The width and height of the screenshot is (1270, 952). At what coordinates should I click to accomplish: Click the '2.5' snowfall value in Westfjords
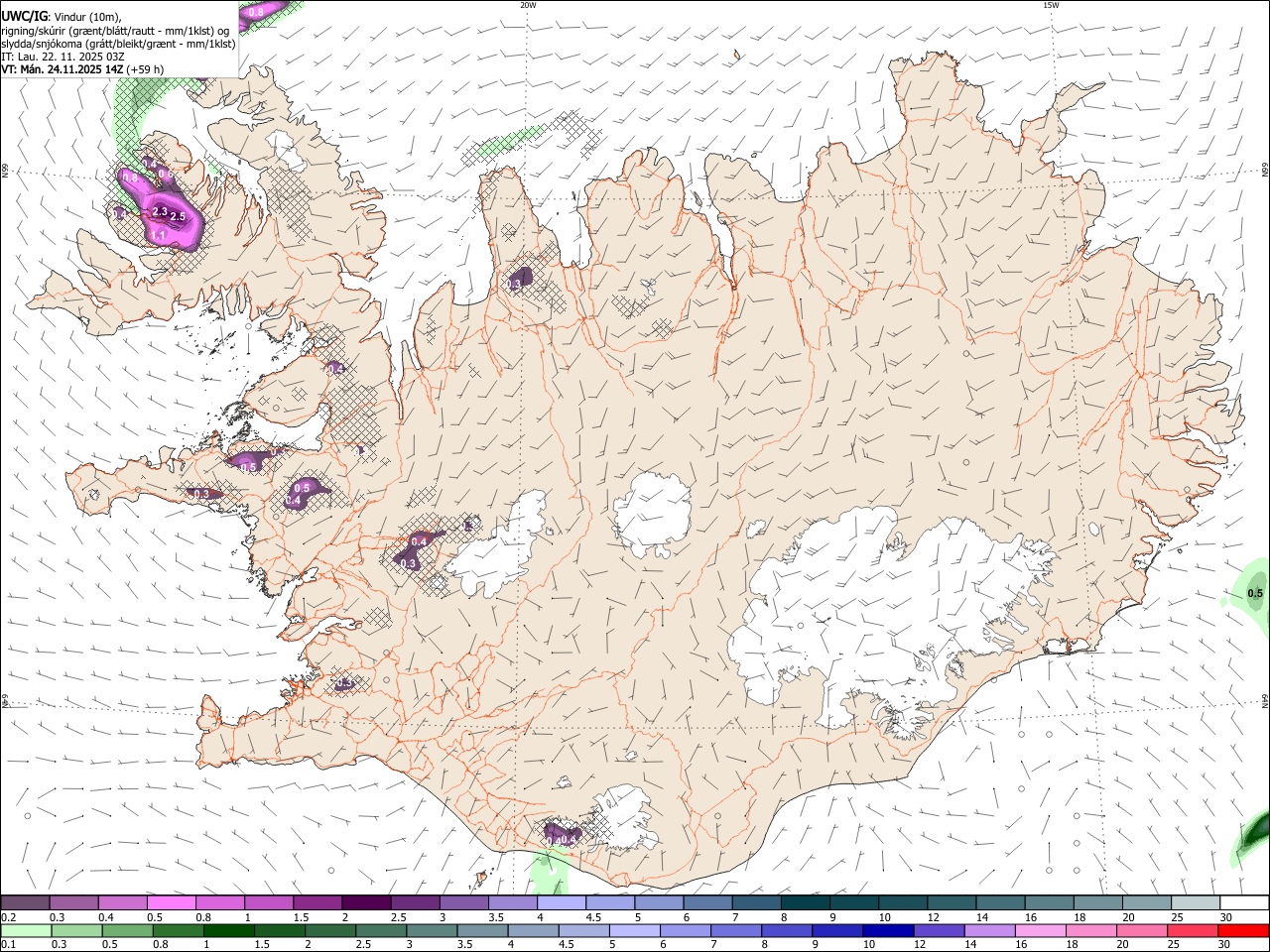coord(178,216)
